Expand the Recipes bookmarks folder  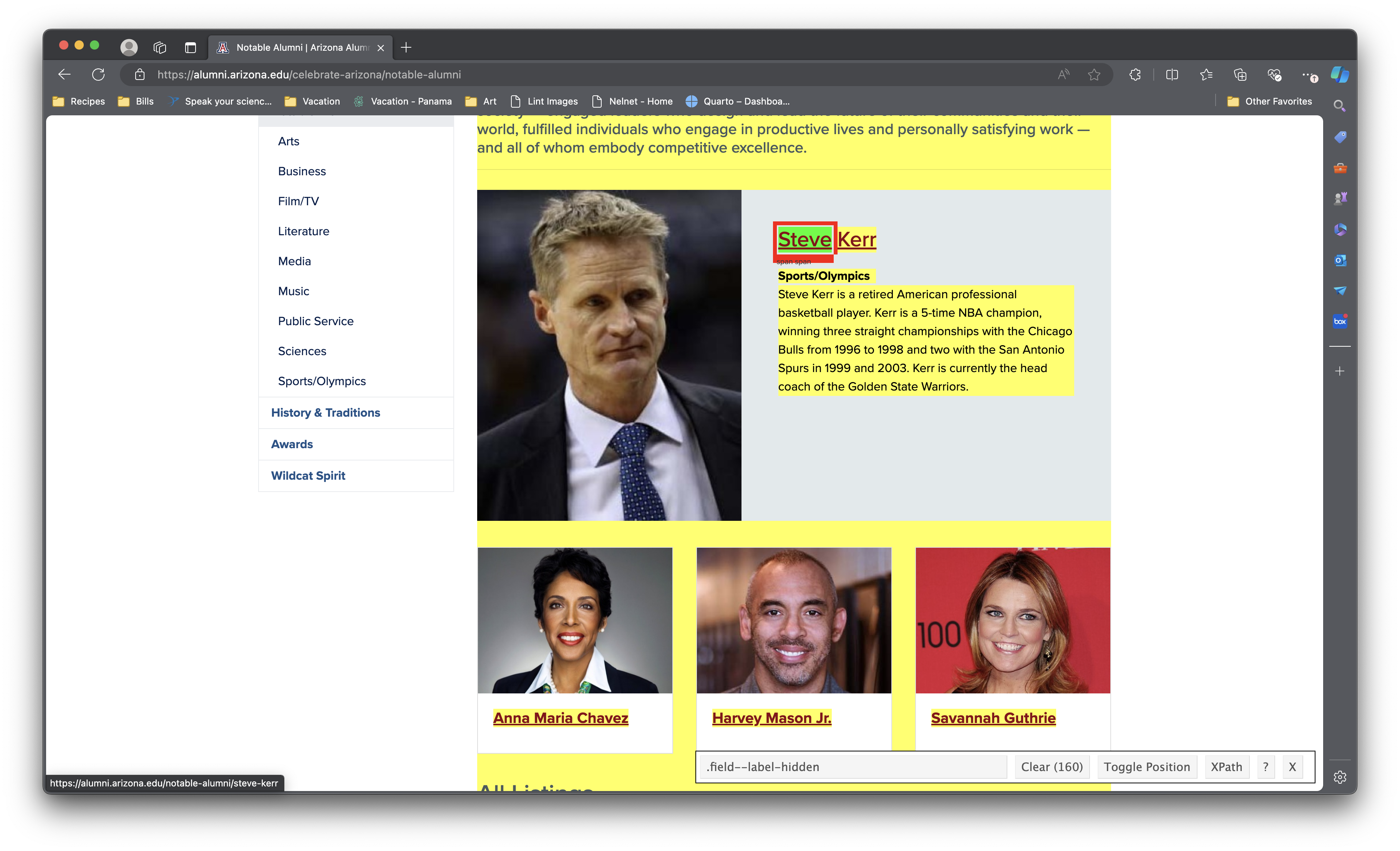(79, 101)
